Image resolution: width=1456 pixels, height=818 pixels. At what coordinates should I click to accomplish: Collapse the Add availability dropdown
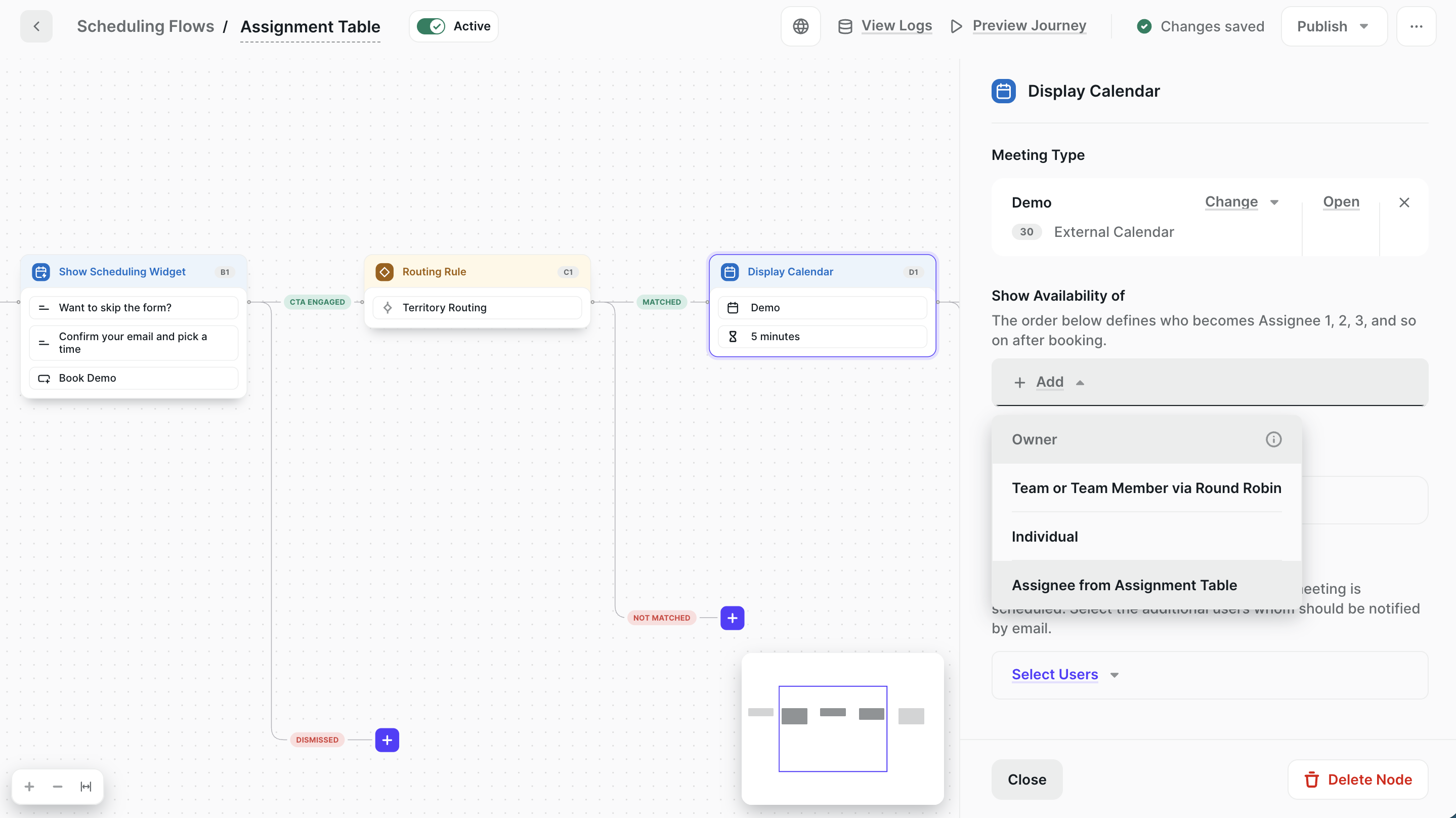(1049, 382)
